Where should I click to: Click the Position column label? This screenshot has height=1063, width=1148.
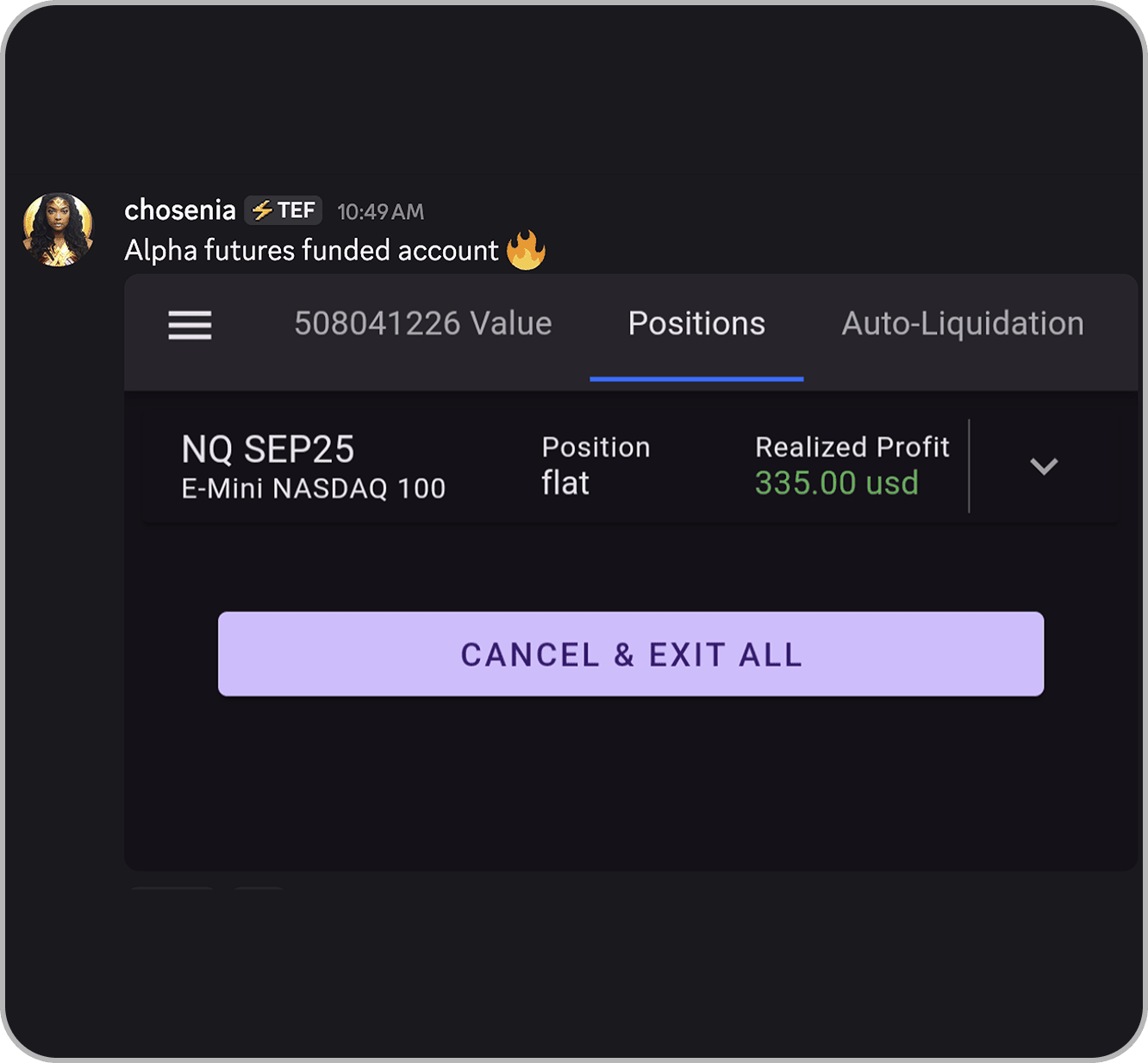pos(596,447)
